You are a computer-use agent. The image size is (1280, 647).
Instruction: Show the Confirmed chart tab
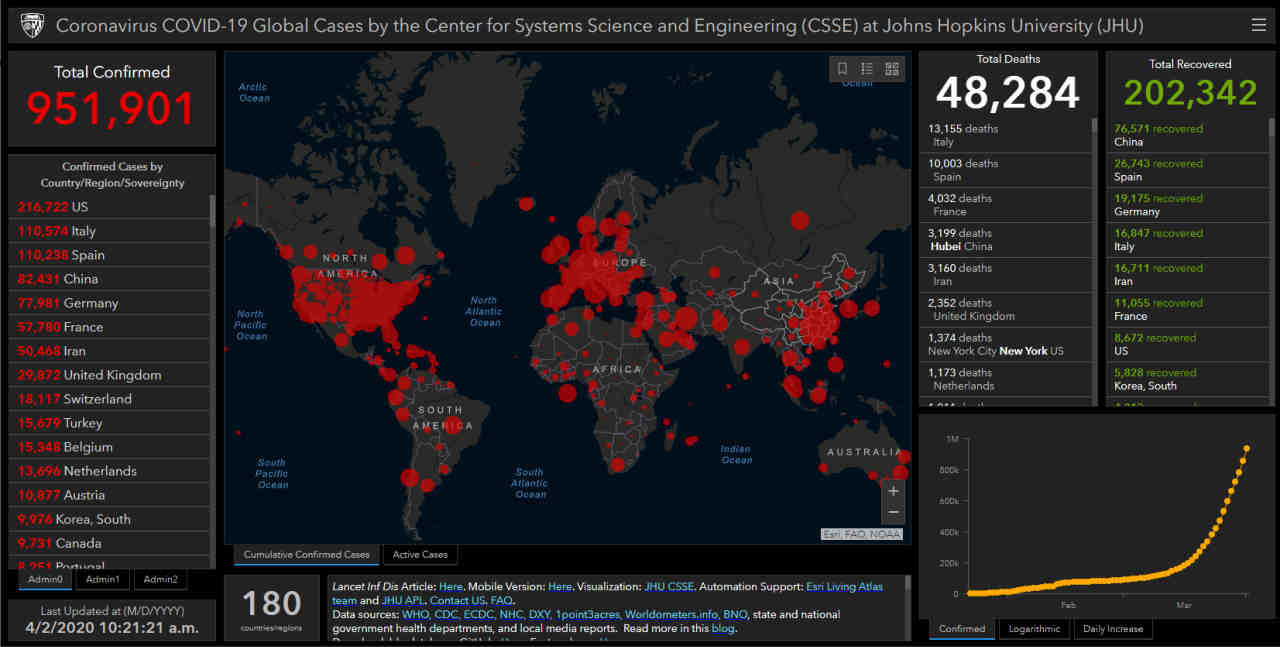pos(962,629)
